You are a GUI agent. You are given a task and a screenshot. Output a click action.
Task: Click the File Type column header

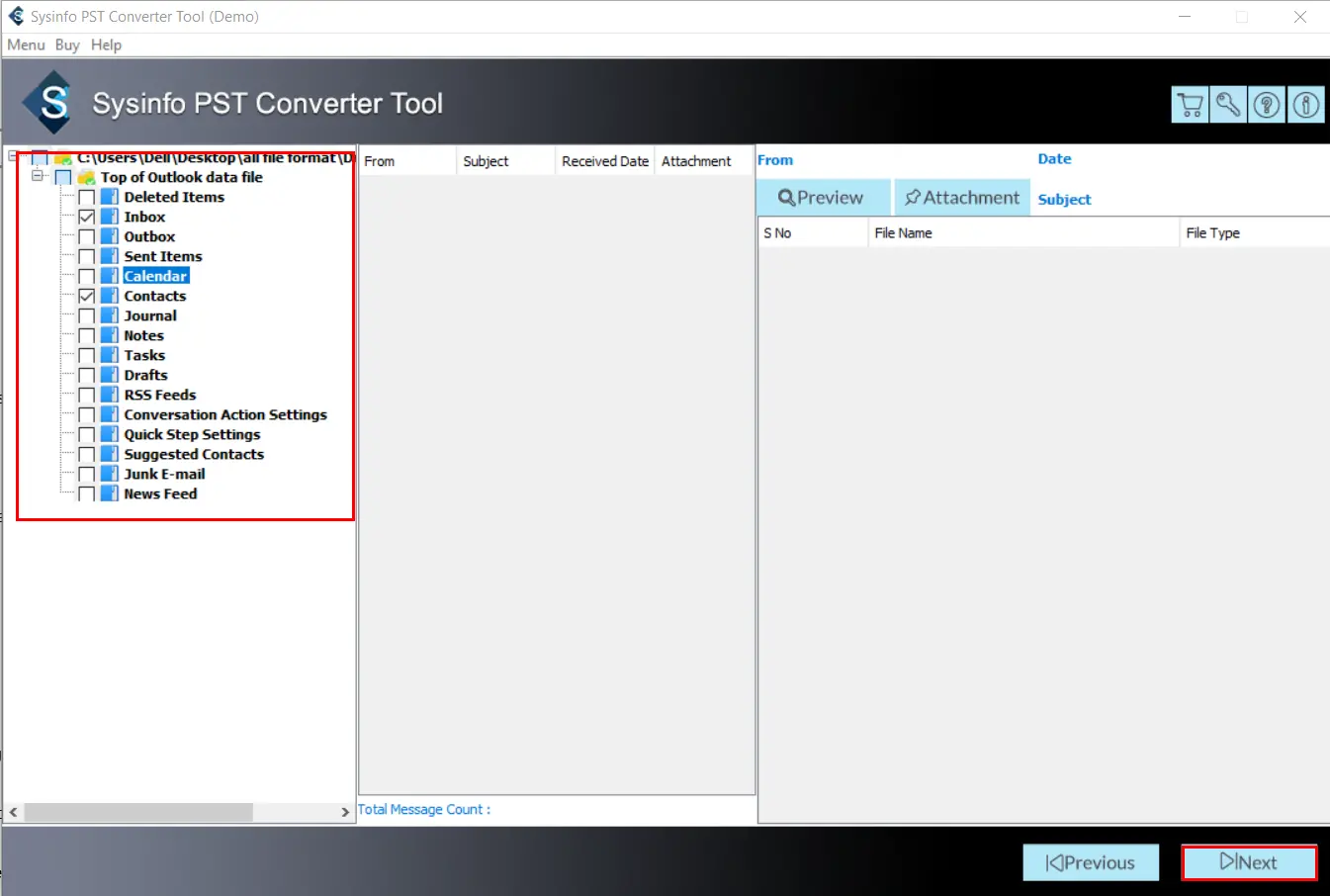pos(1255,232)
